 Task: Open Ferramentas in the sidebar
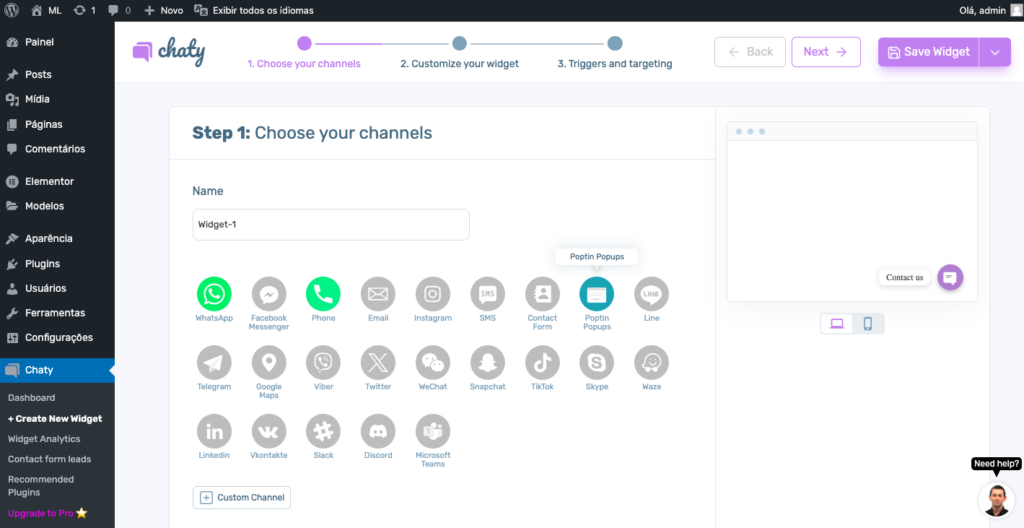pyautogui.click(x=57, y=313)
